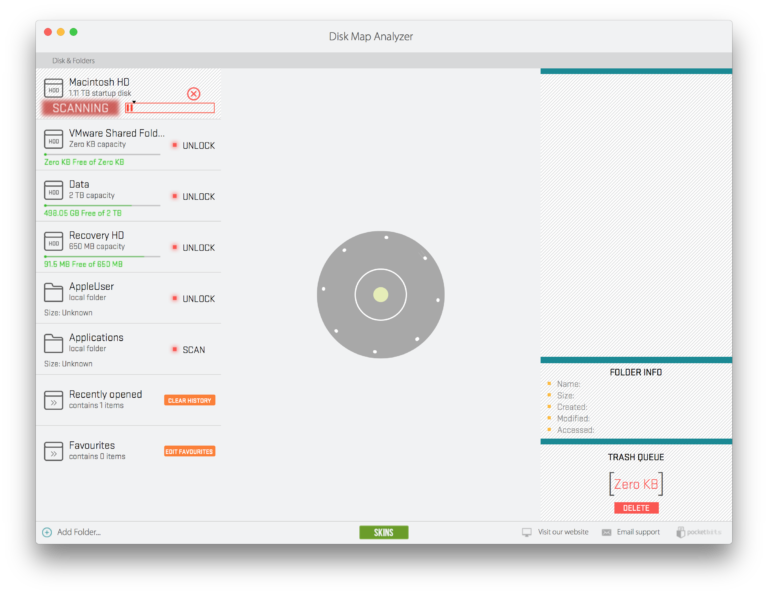Screen dimensions: 768x595
Task: Click the Data drive icon
Action: pyautogui.click(x=53, y=190)
